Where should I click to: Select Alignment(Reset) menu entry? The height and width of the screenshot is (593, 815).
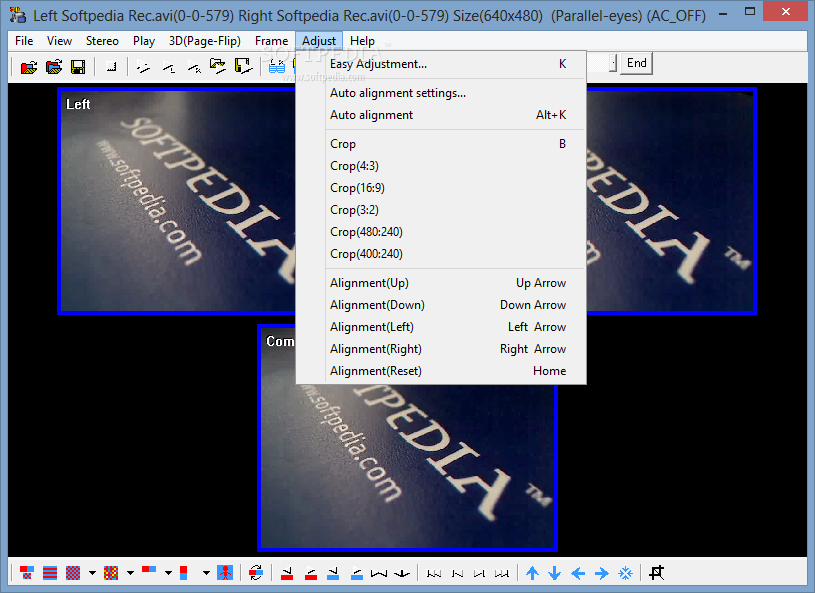(x=441, y=371)
